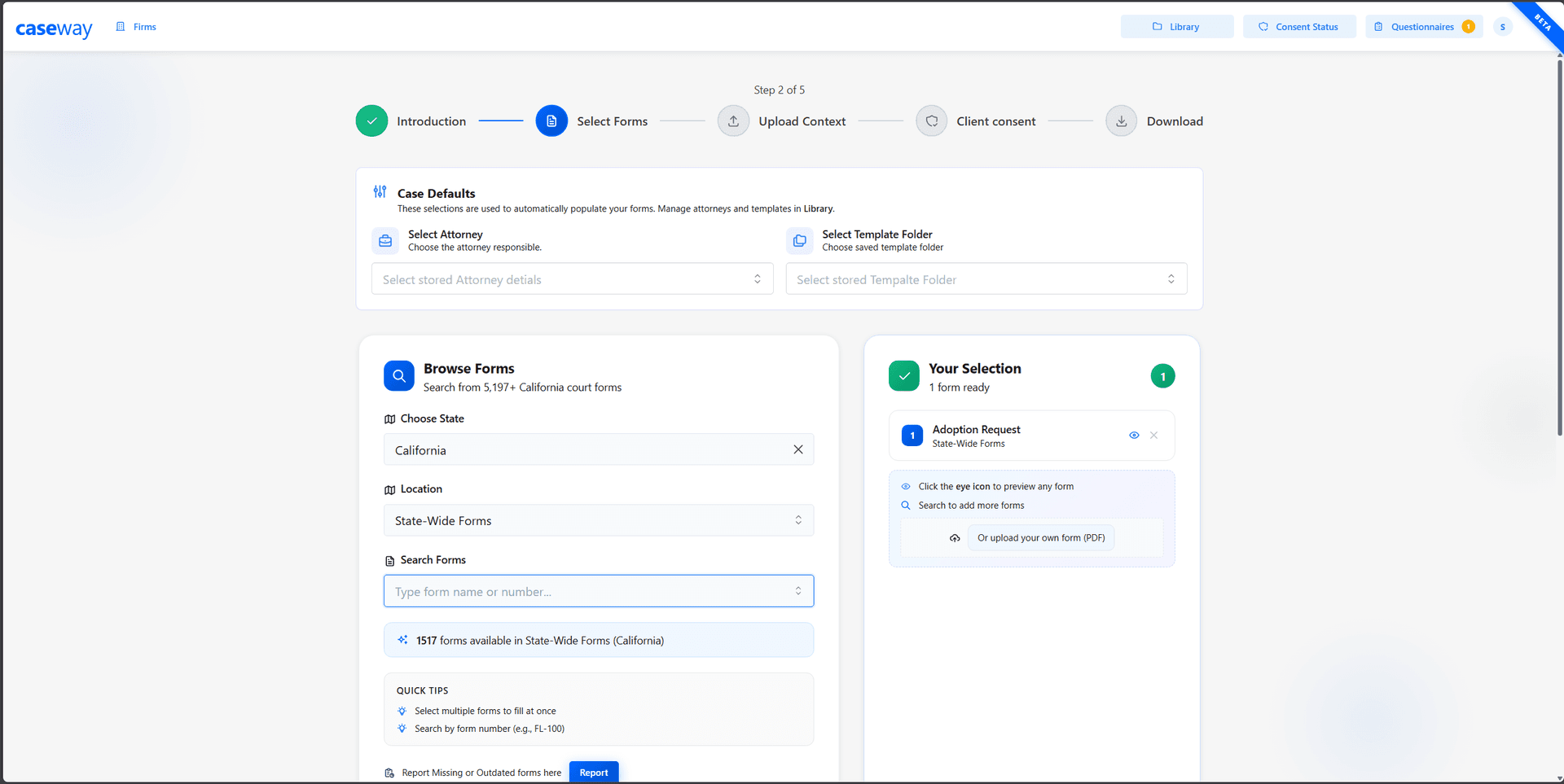The image size is (1564, 784).
Task: Click the Upload Context step icon
Action: pos(733,121)
